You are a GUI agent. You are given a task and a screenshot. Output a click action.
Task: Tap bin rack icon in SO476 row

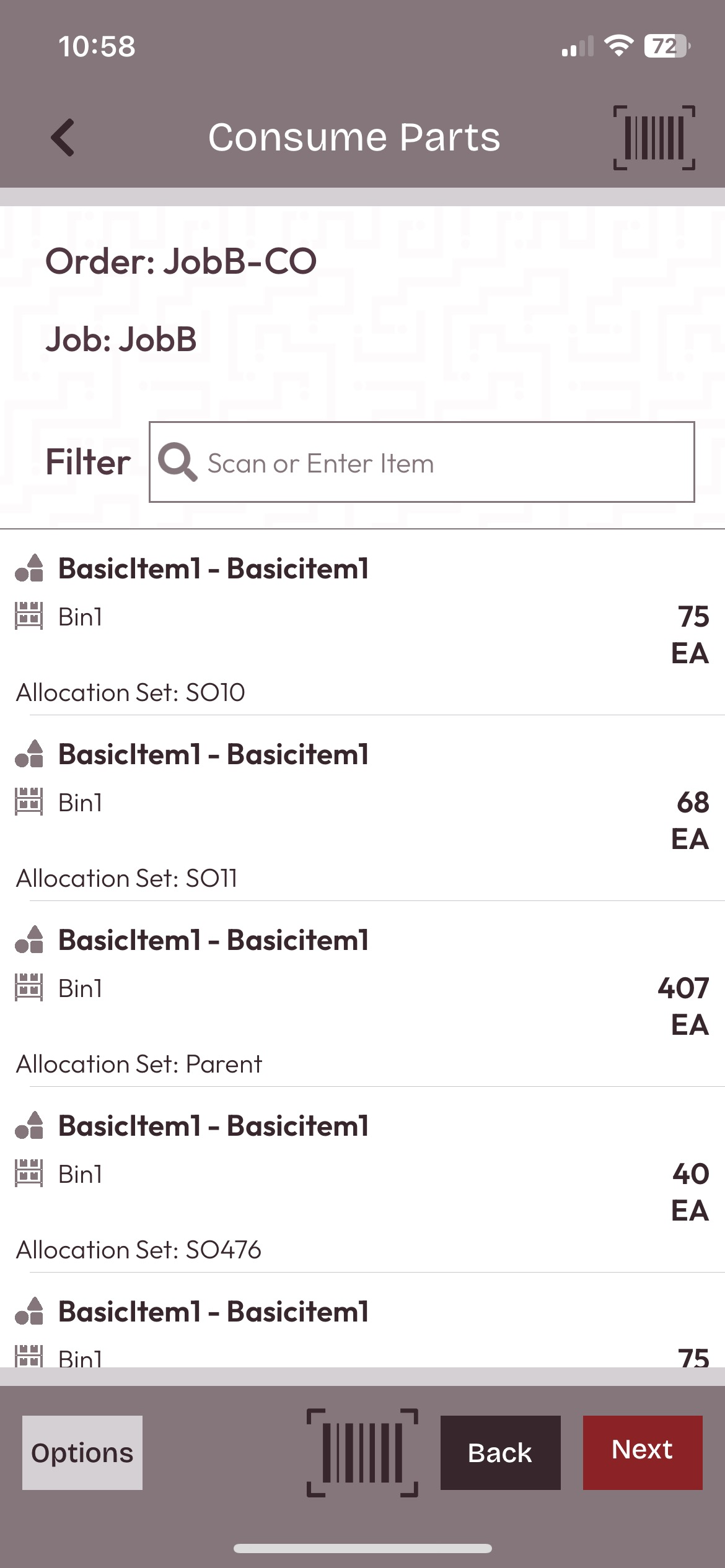point(29,1173)
